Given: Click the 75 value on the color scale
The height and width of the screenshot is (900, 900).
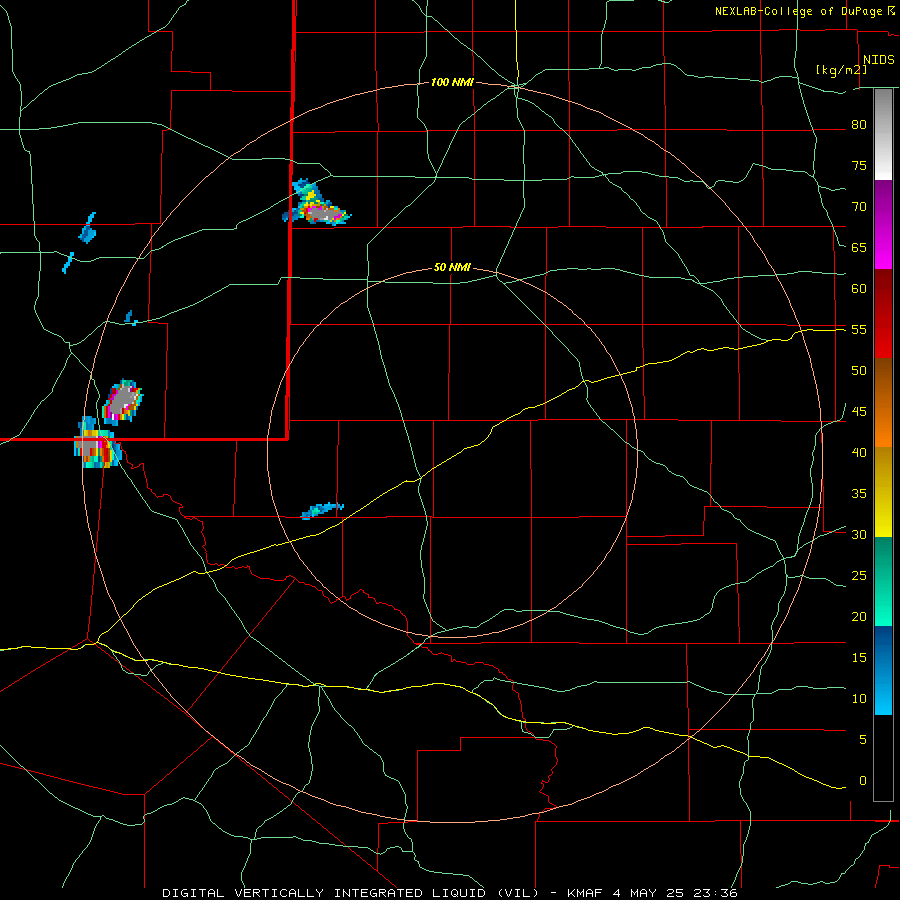Looking at the screenshot, I should [x=859, y=166].
